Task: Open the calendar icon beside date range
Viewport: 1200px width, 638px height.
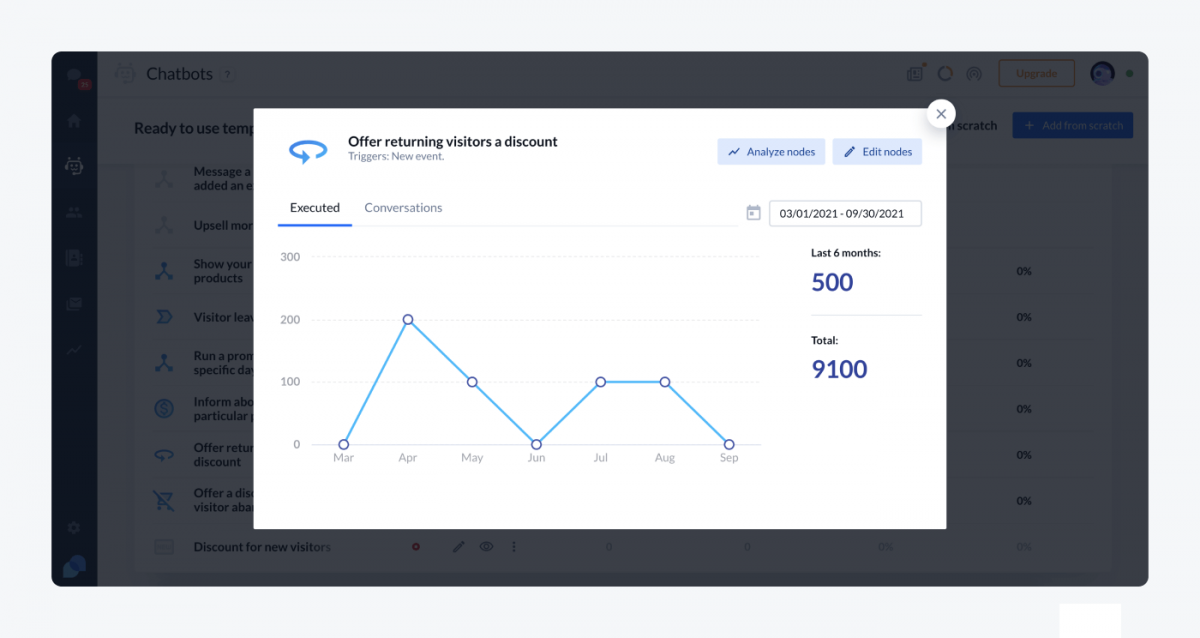Action: click(754, 213)
